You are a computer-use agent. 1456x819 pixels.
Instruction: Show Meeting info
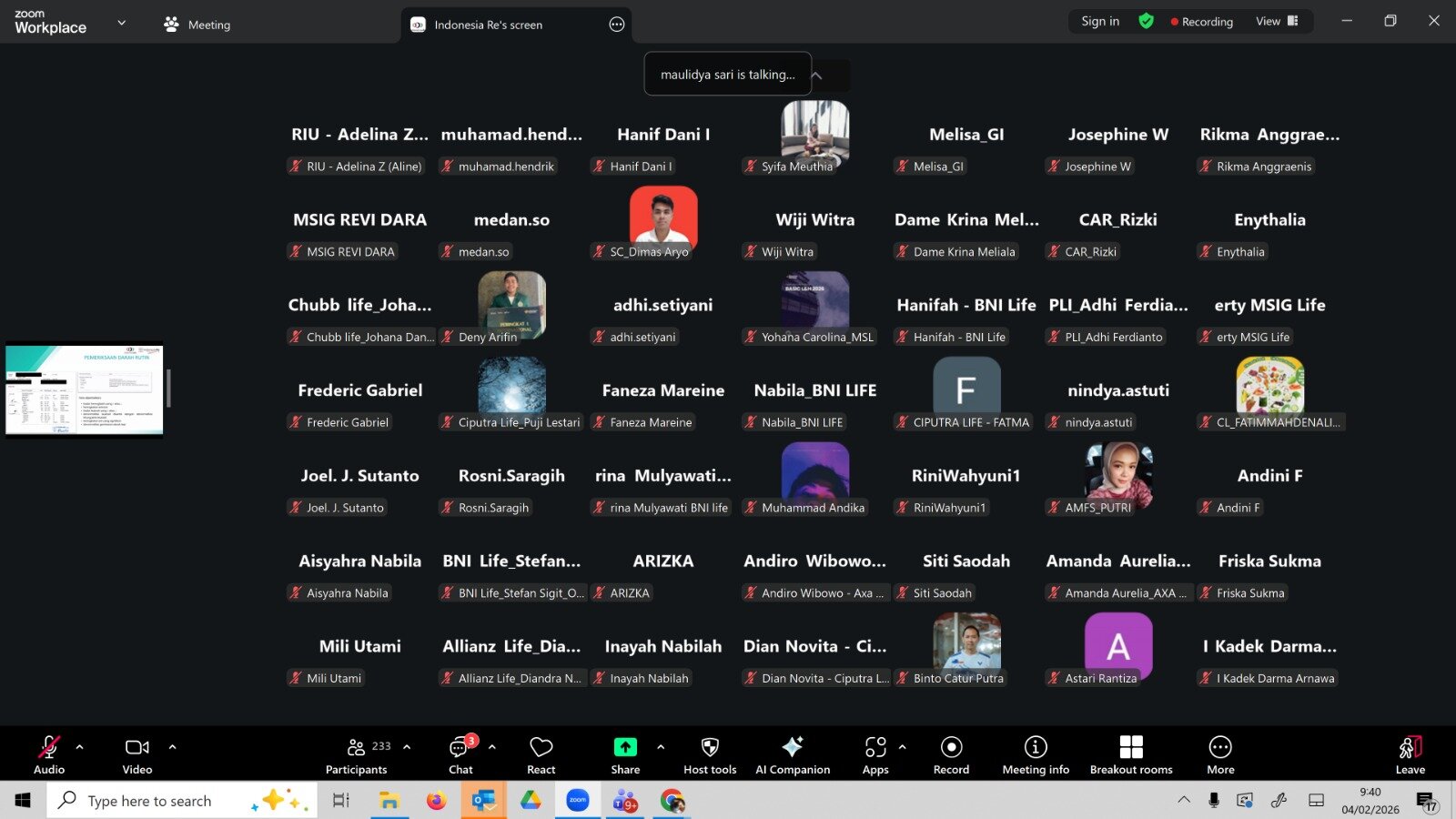pyautogui.click(x=1036, y=755)
